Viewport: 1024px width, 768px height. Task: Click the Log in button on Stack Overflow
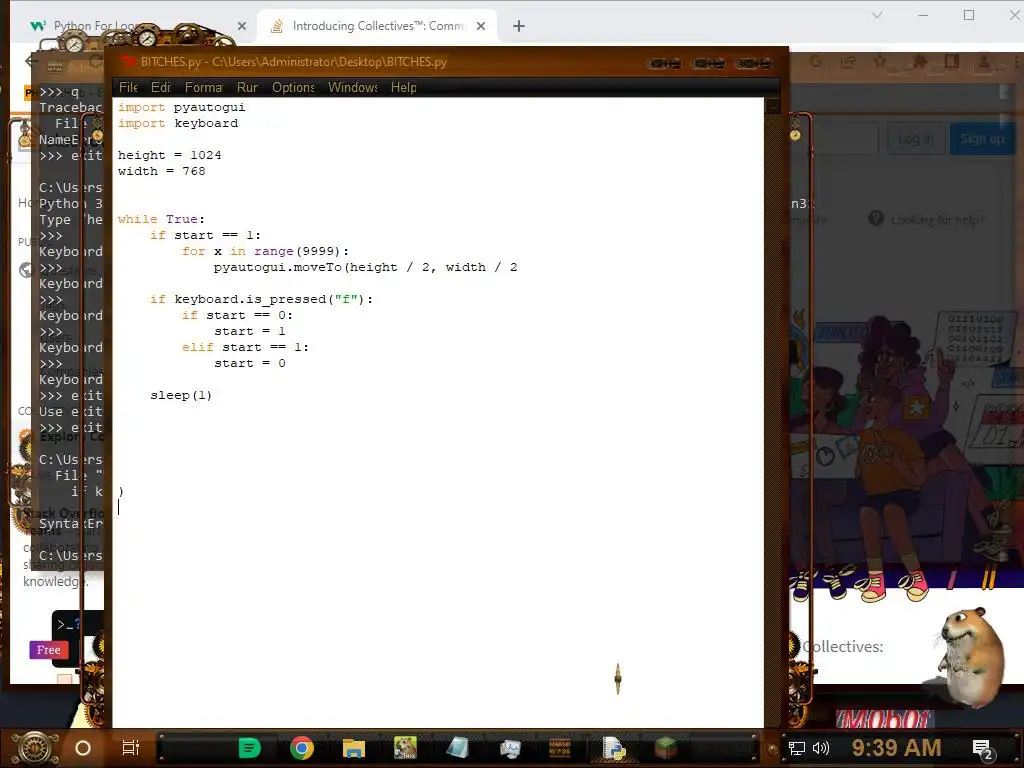[916, 139]
